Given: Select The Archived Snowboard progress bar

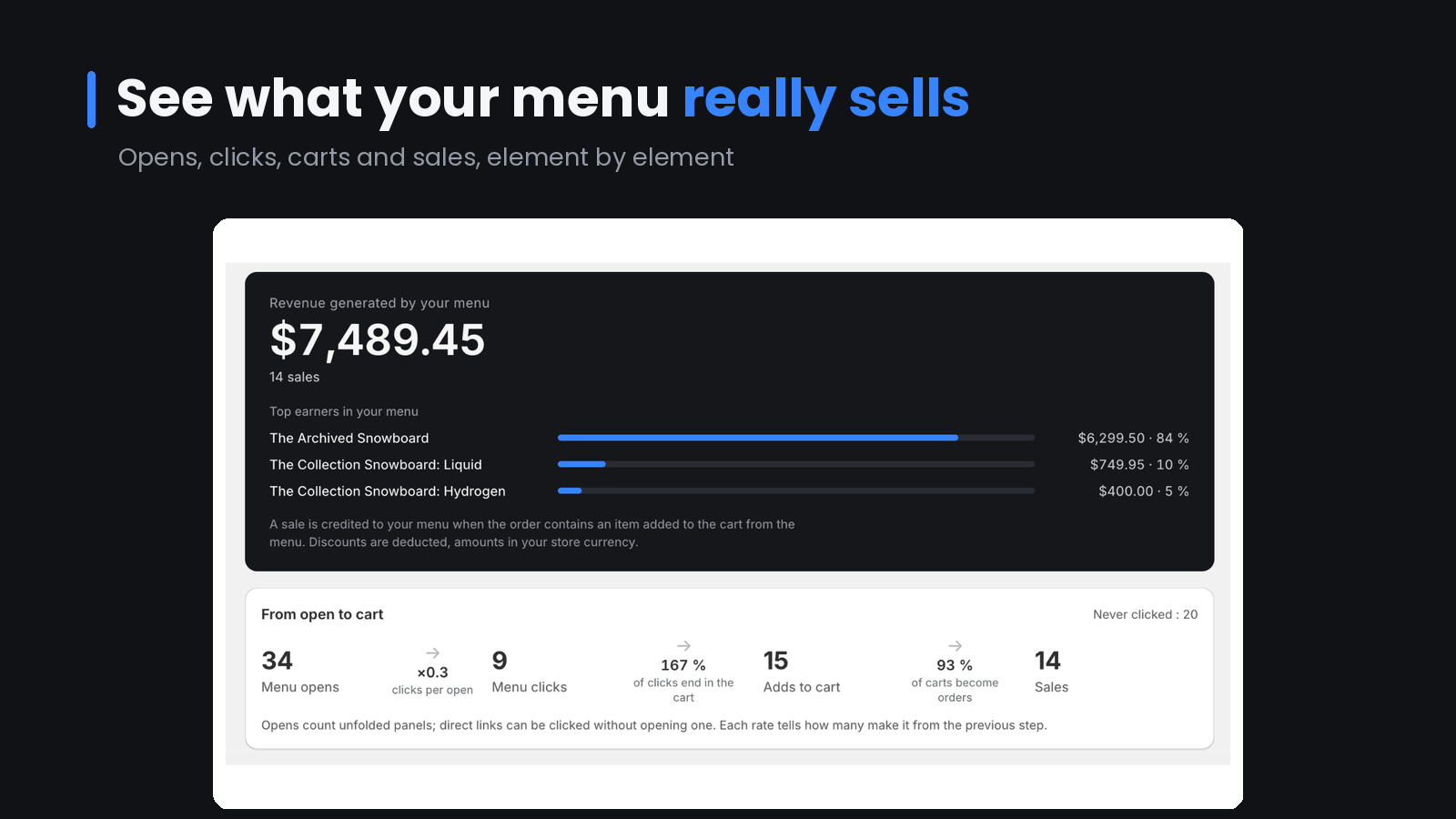Looking at the screenshot, I should 796,438.
